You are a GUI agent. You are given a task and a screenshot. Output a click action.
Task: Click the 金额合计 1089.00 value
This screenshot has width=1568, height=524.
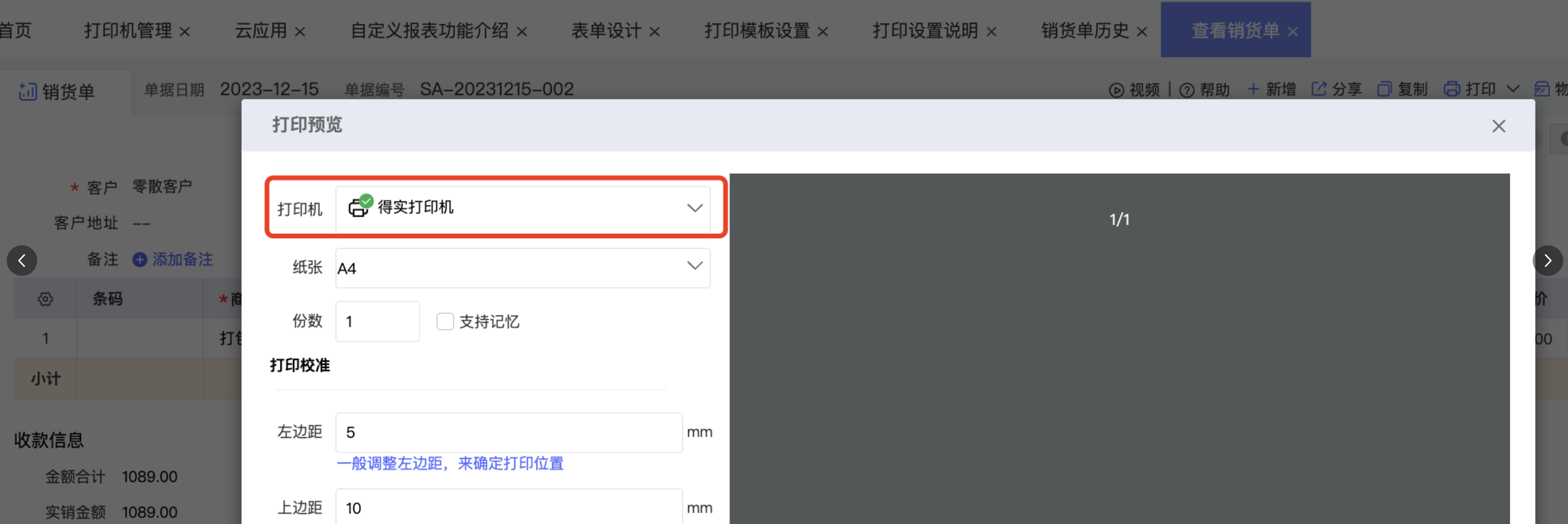tap(150, 476)
